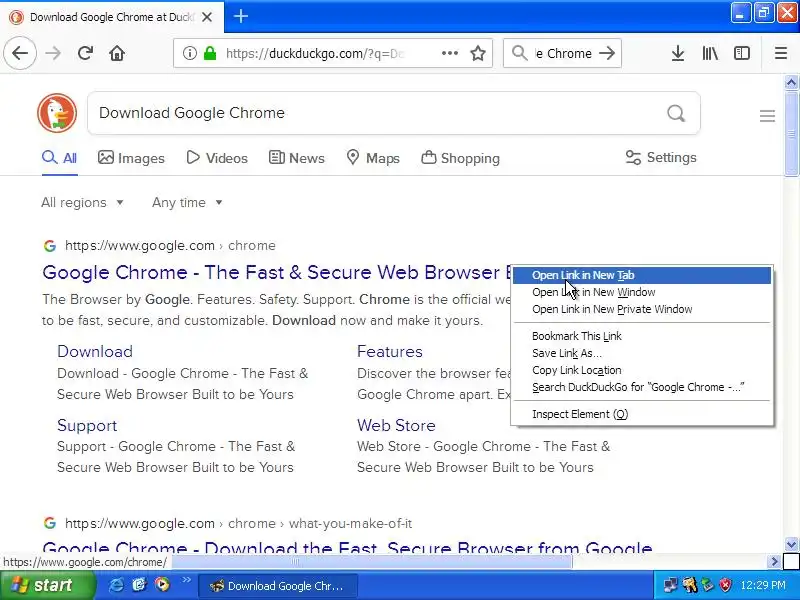Open the Downloads toolbar icon
This screenshot has height=600, width=800.
(x=678, y=53)
